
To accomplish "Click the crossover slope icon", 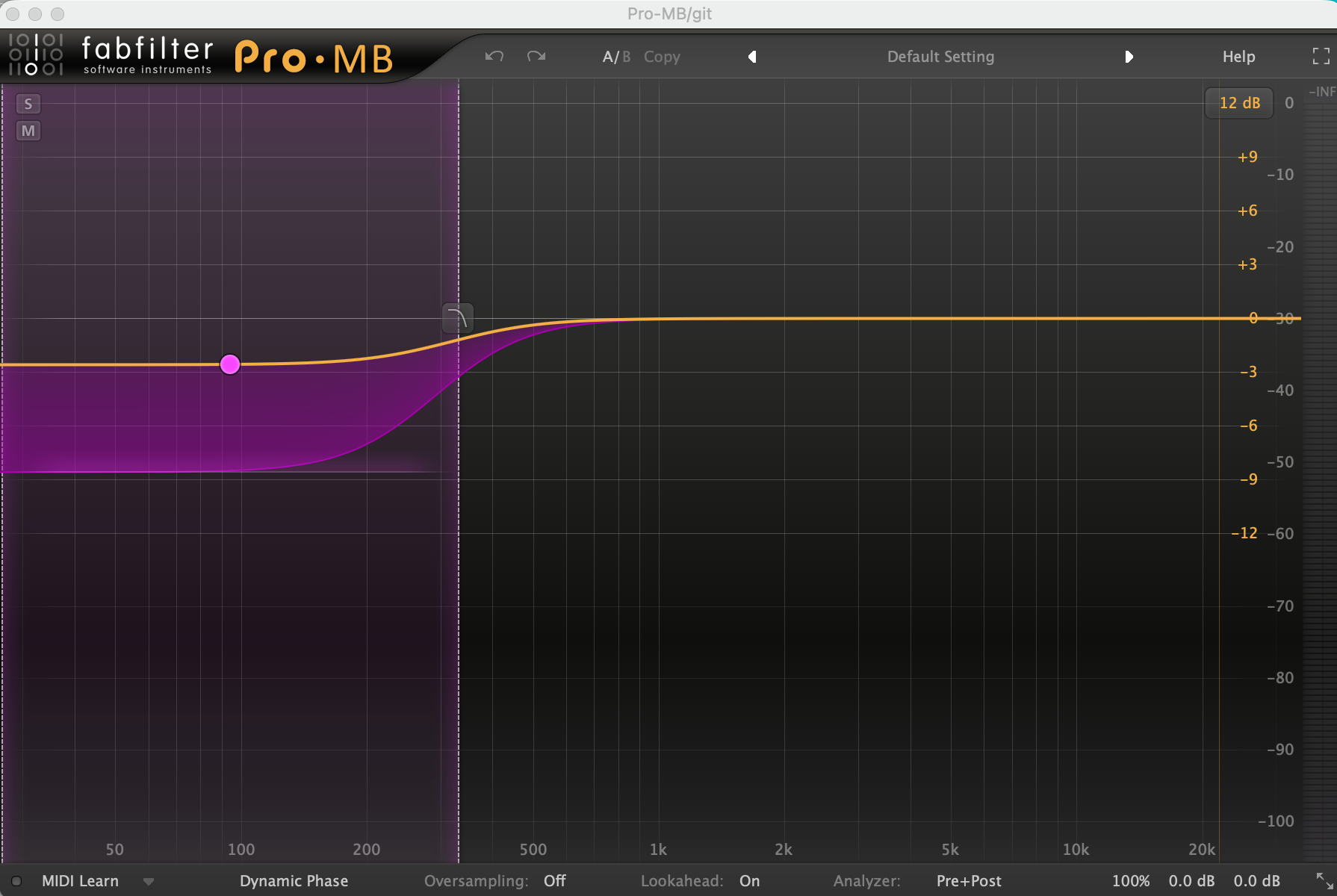I will [458, 319].
